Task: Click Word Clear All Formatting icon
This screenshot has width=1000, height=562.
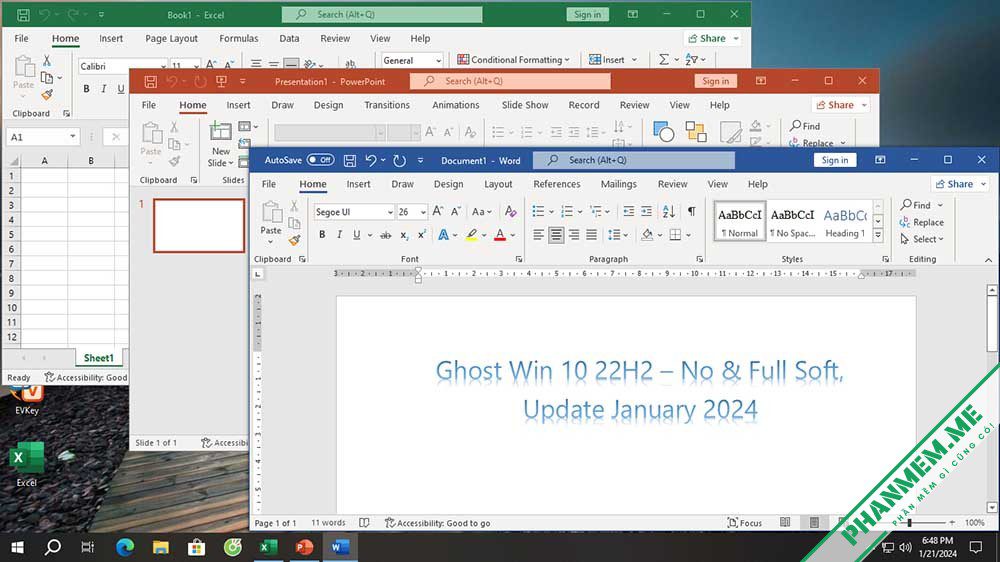Action: (510, 211)
